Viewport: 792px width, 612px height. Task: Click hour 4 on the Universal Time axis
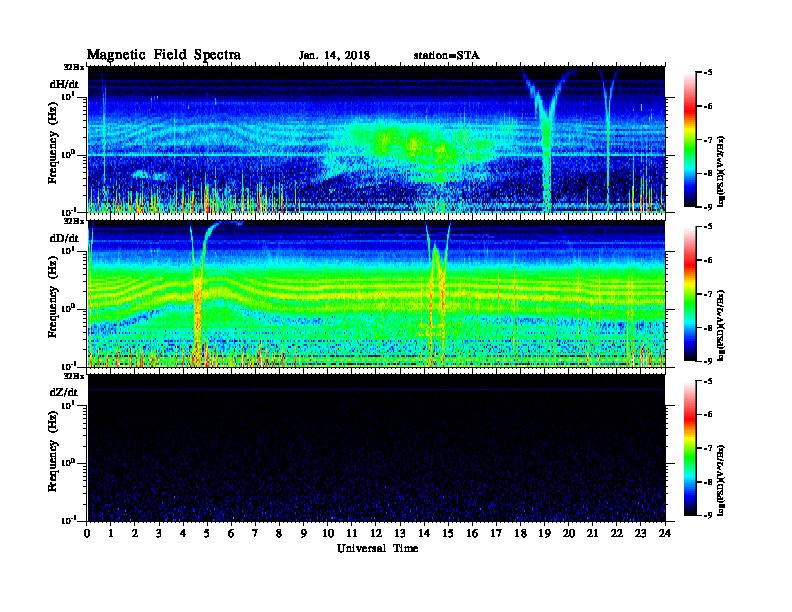(x=183, y=534)
